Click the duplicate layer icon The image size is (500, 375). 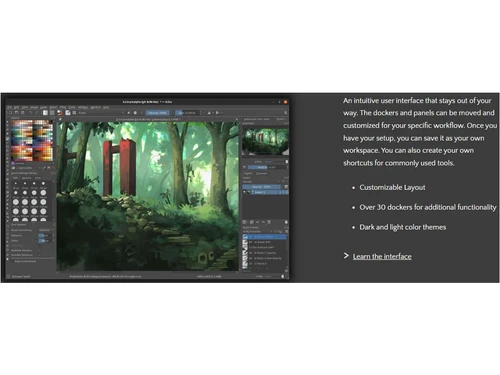tap(252, 222)
